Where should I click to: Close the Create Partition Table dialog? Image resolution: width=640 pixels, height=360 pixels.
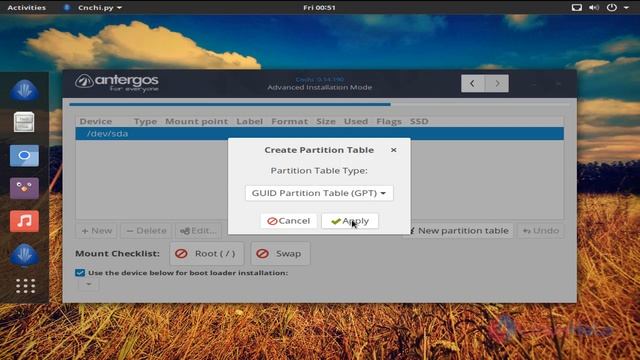pos(393,150)
